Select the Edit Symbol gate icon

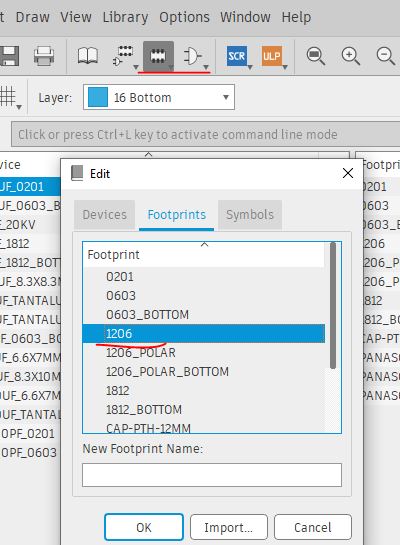[193, 56]
